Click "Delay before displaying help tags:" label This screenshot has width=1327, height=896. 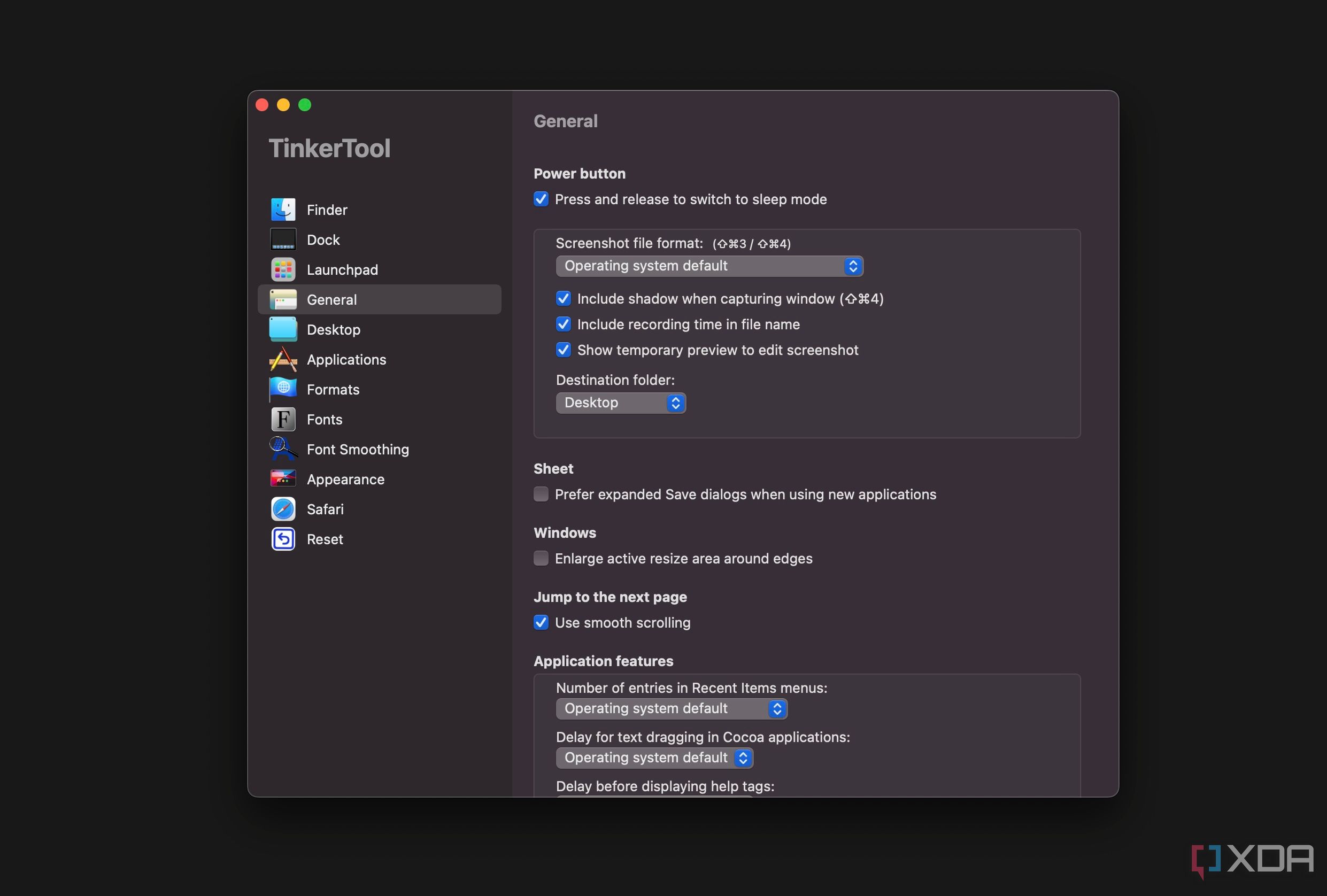click(665, 786)
